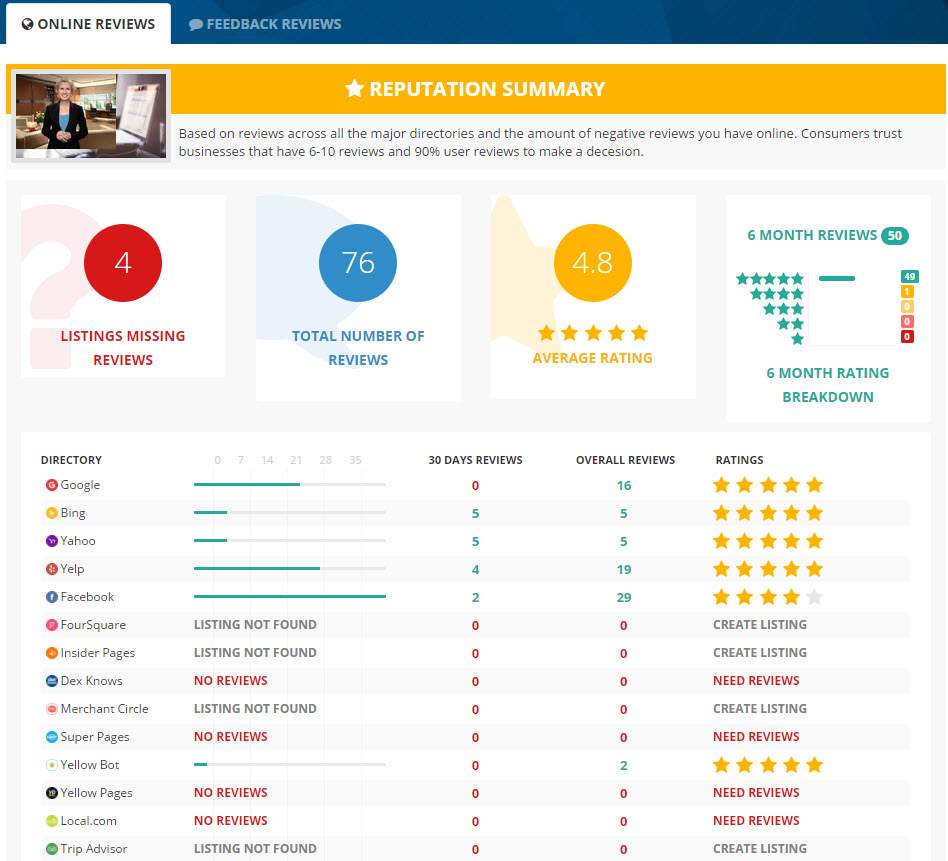
Task: Click Google's overall reviews count 16
Action: [x=624, y=486]
